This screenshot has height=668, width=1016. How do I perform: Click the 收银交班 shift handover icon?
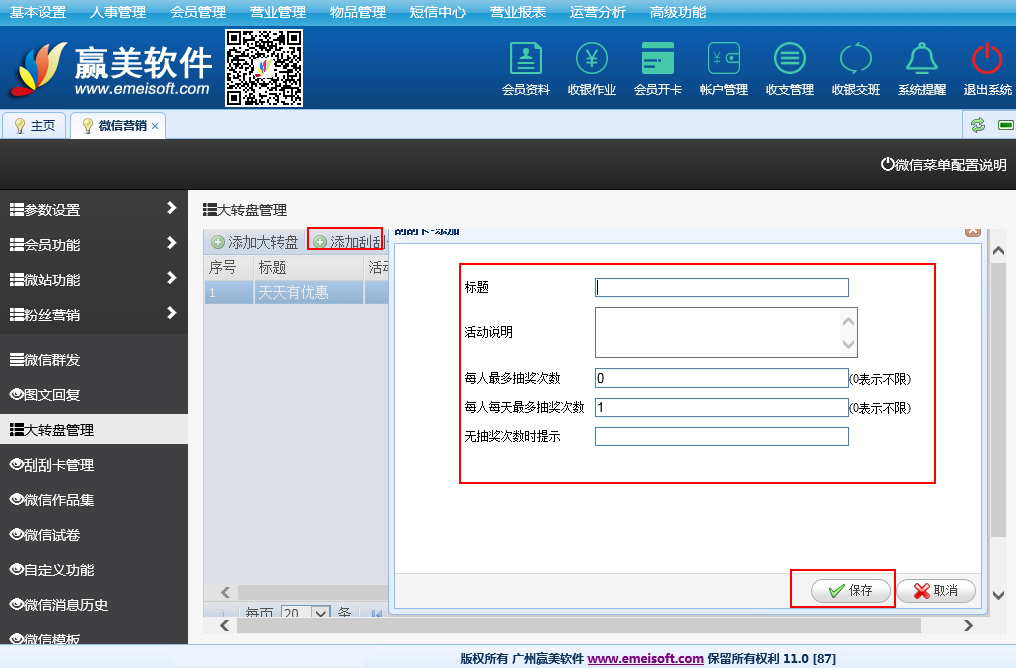[x=855, y=60]
